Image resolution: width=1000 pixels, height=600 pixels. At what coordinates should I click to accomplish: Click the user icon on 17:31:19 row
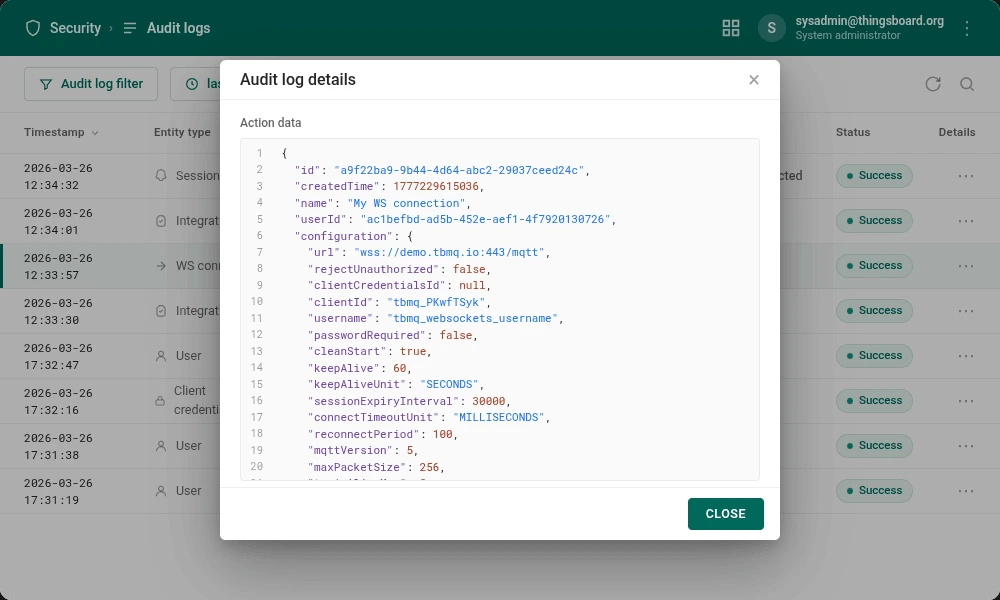(161, 491)
